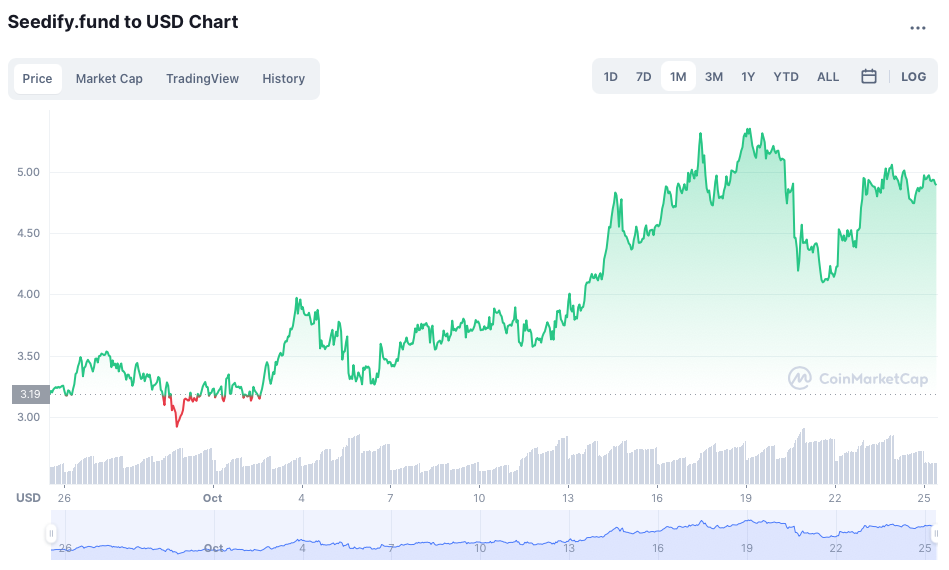Click the navigator mini chart line at 16
The width and height of the screenshot is (949, 570).
[x=658, y=531]
